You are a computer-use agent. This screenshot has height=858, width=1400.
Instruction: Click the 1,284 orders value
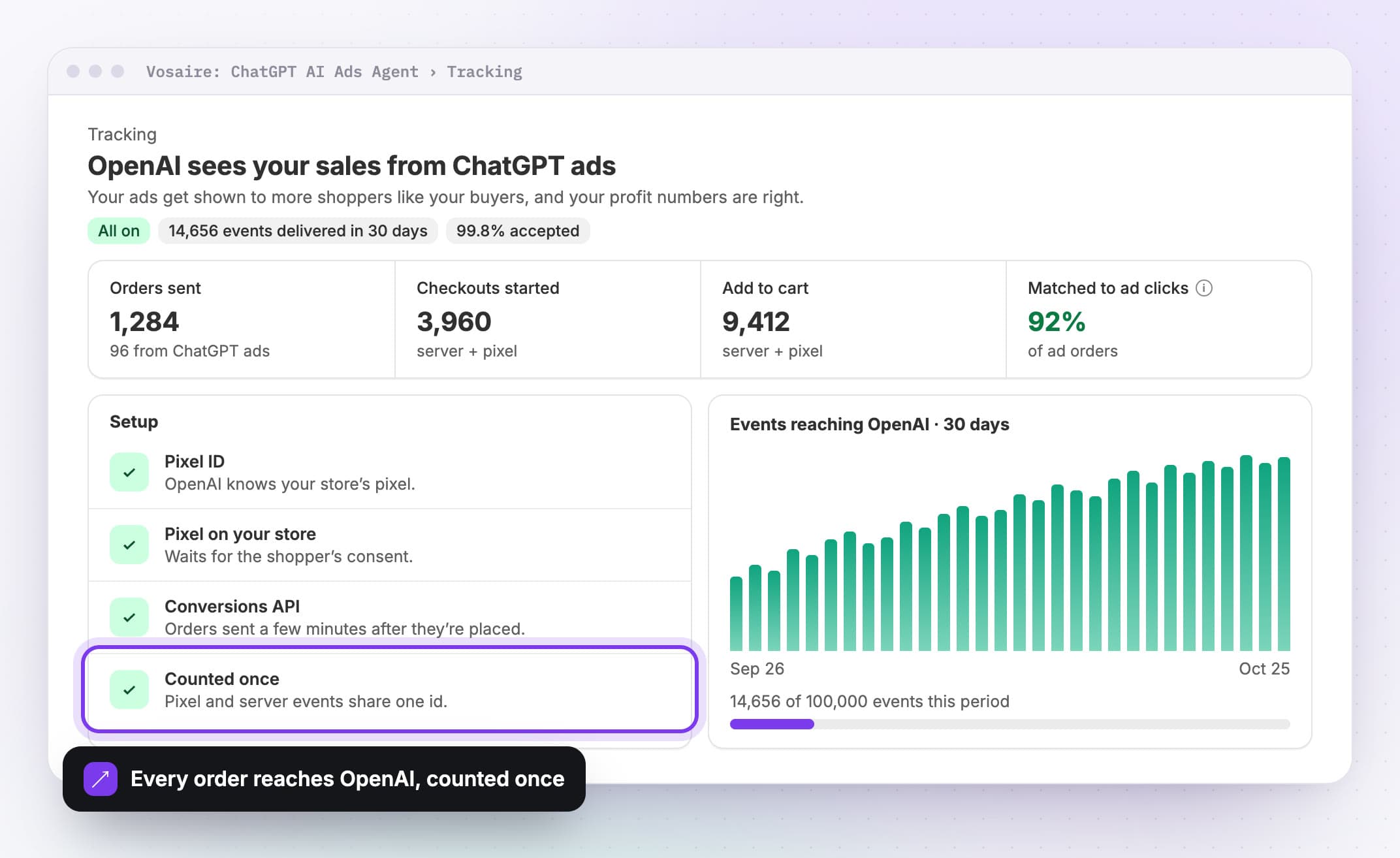[144, 321]
